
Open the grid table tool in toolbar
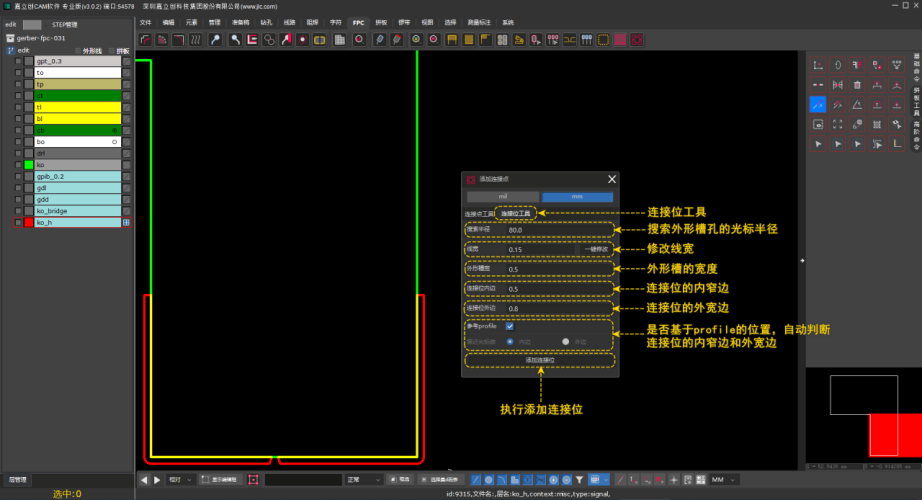pyautogui.click(x=339, y=40)
